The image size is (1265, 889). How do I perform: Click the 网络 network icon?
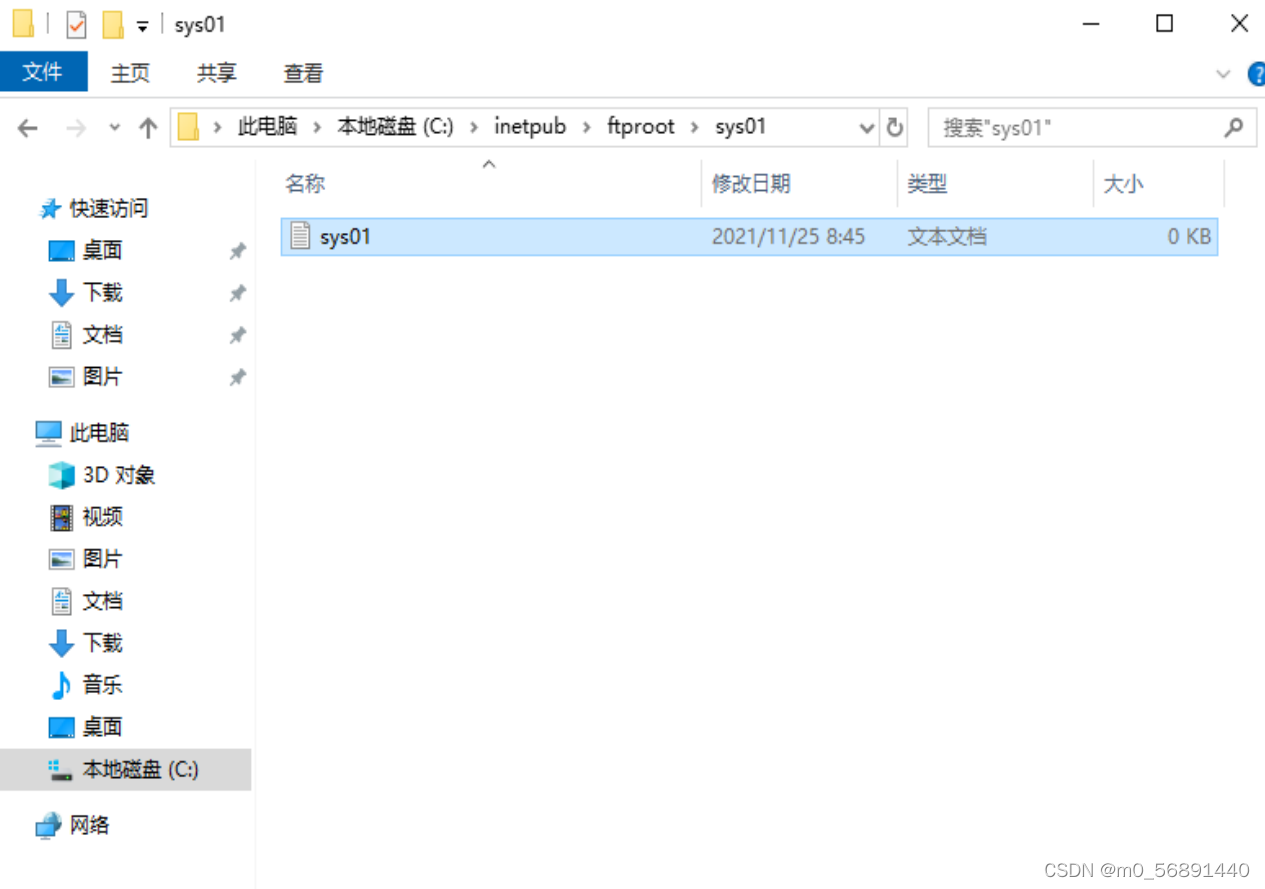[48, 826]
